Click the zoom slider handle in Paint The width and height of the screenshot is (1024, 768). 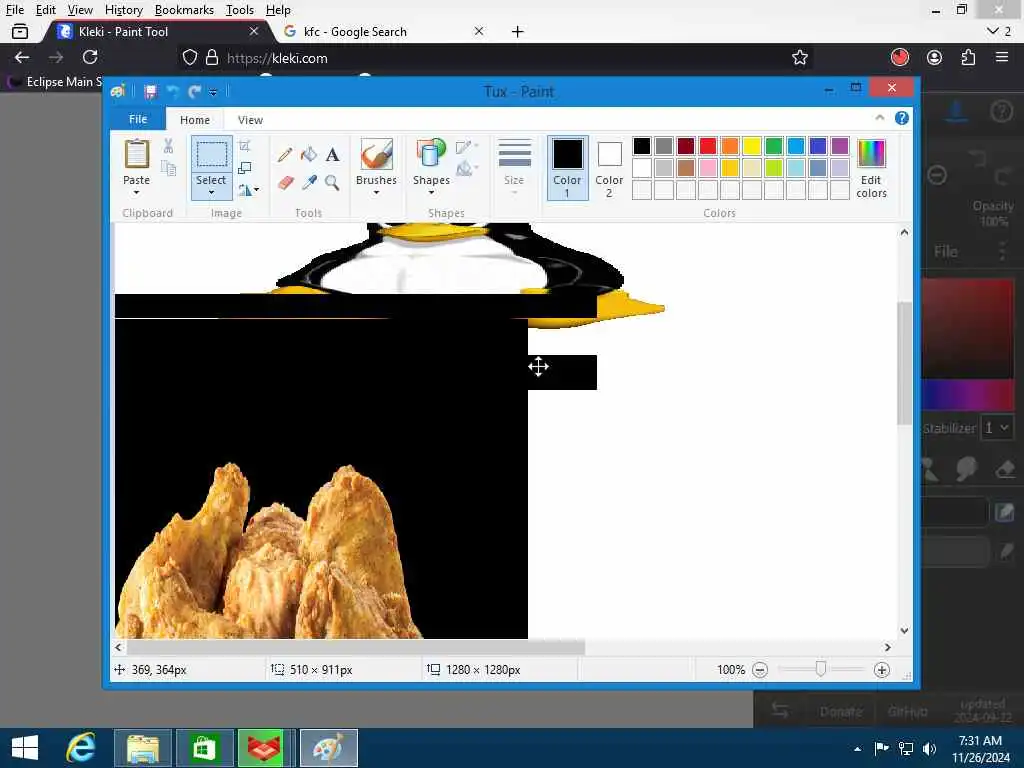[821, 669]
